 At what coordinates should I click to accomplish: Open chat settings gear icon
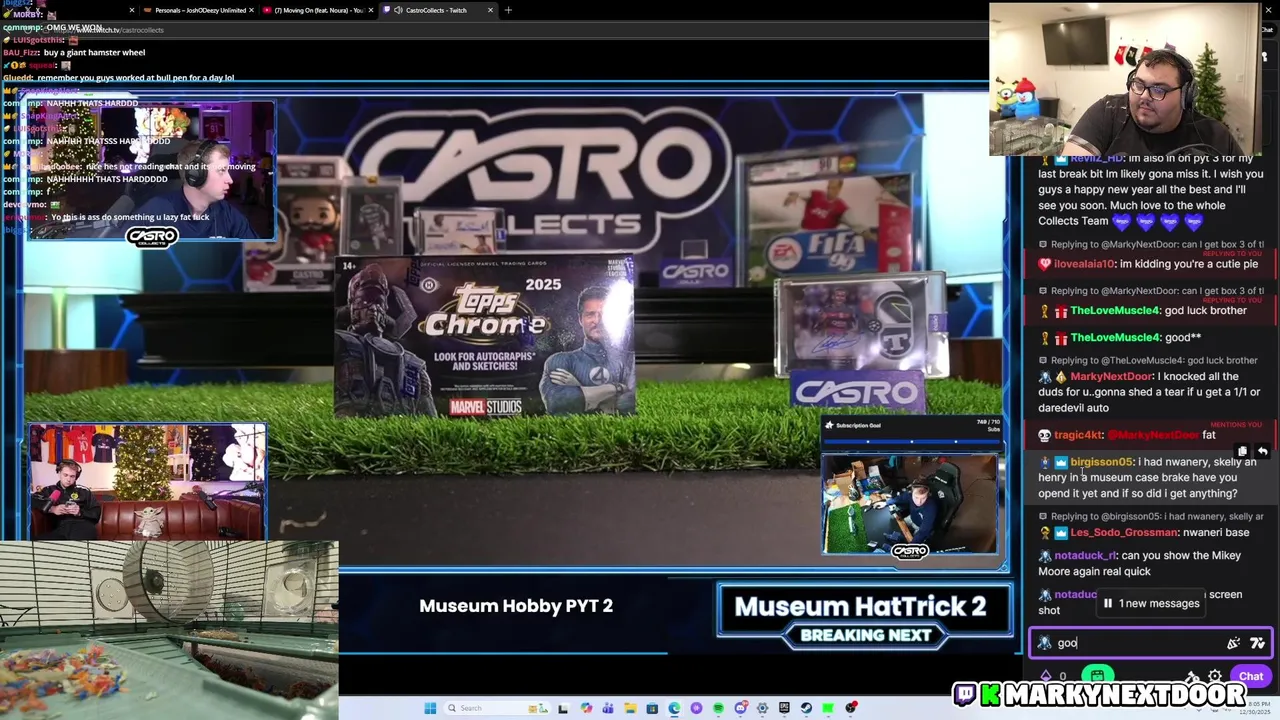click(1215, 676)
